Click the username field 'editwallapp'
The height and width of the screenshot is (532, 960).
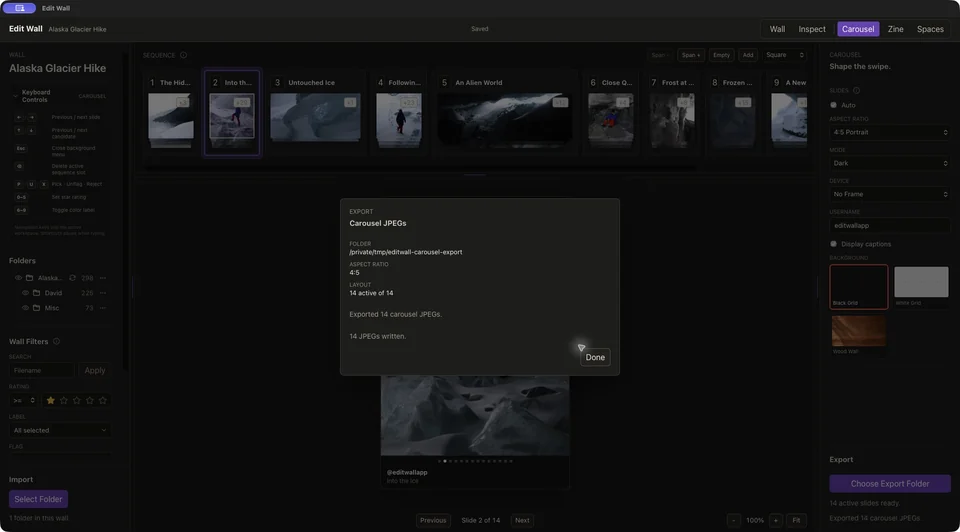(890, 225)
